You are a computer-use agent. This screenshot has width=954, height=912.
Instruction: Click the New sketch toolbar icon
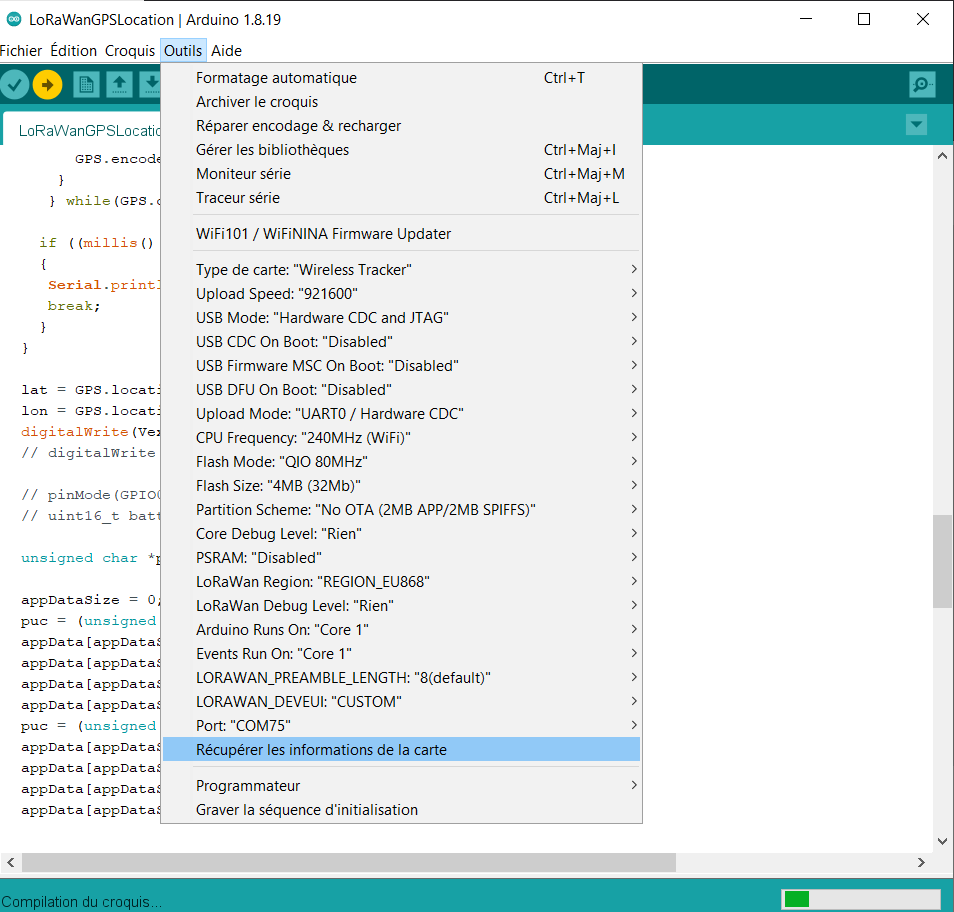(86, 85)
